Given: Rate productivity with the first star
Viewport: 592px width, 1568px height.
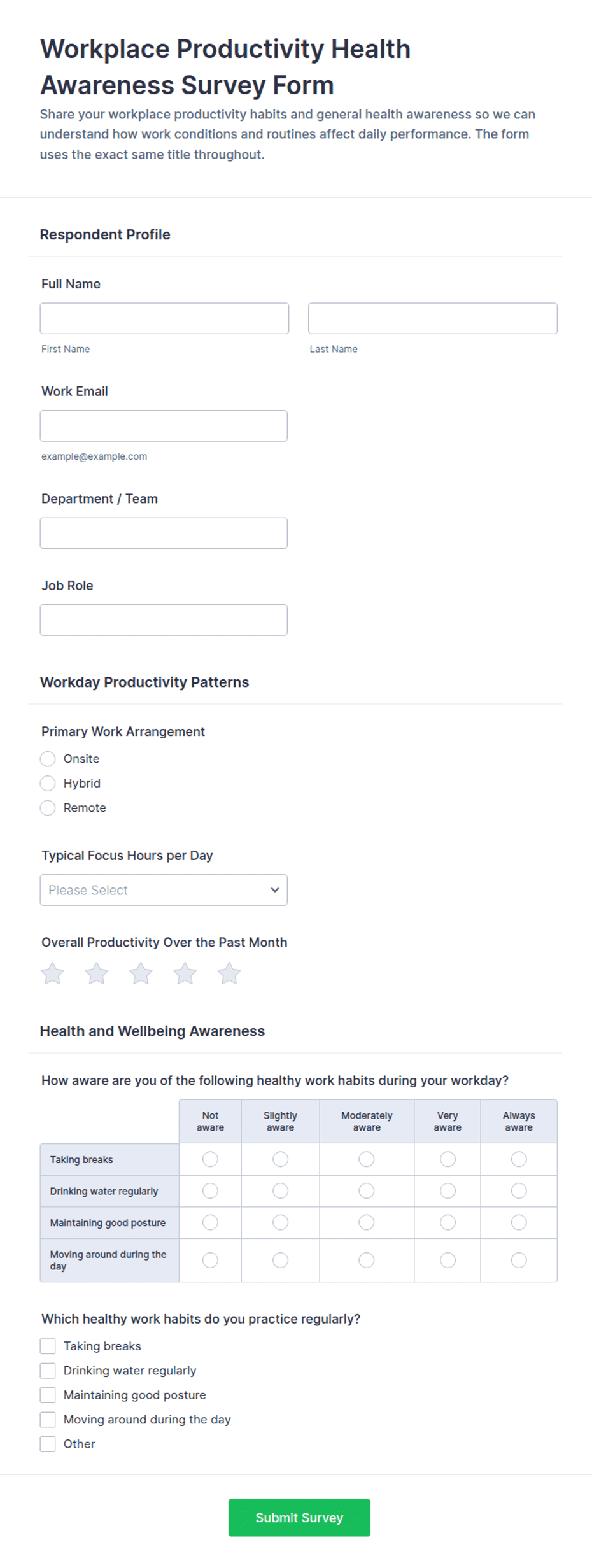Looking at the screenshot, I should pos(52,973).
